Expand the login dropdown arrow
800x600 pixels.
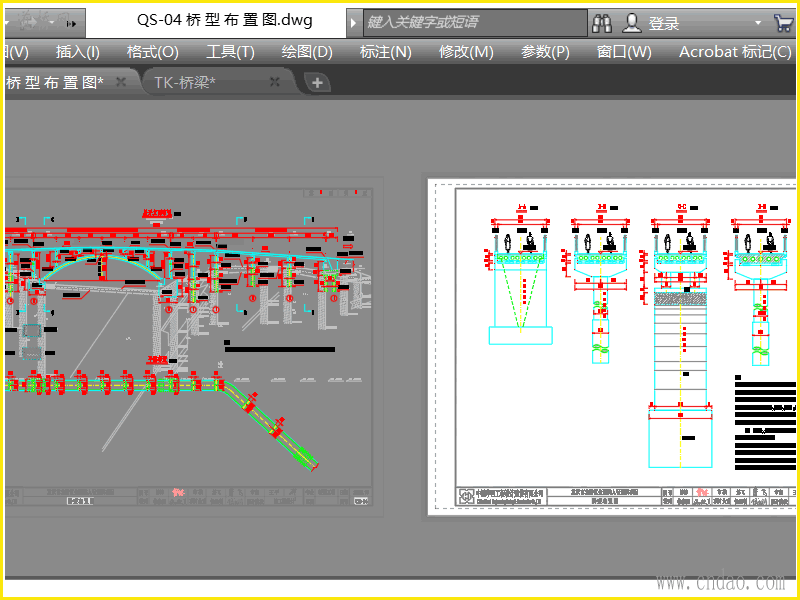pos(758,23)
